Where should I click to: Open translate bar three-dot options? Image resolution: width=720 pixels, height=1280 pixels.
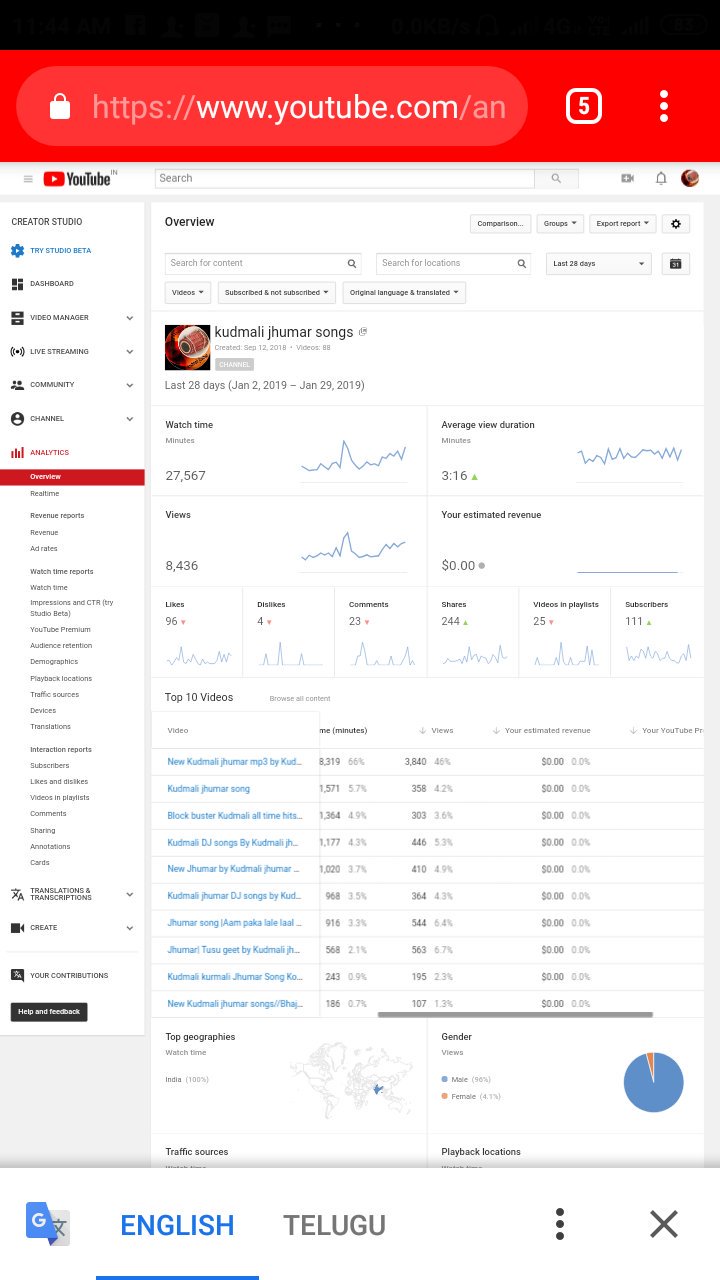tap(560, 1224)
